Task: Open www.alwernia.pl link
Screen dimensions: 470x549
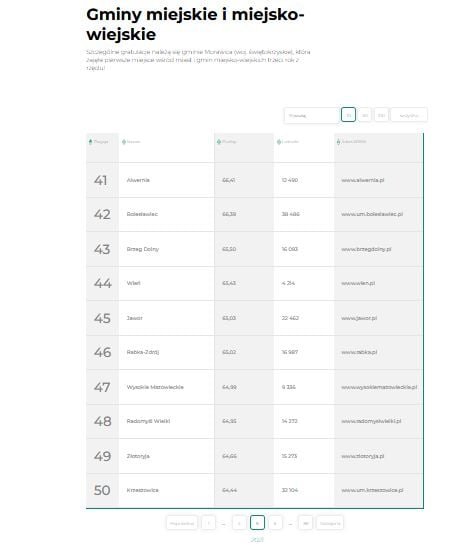Action: pos(362,180)
